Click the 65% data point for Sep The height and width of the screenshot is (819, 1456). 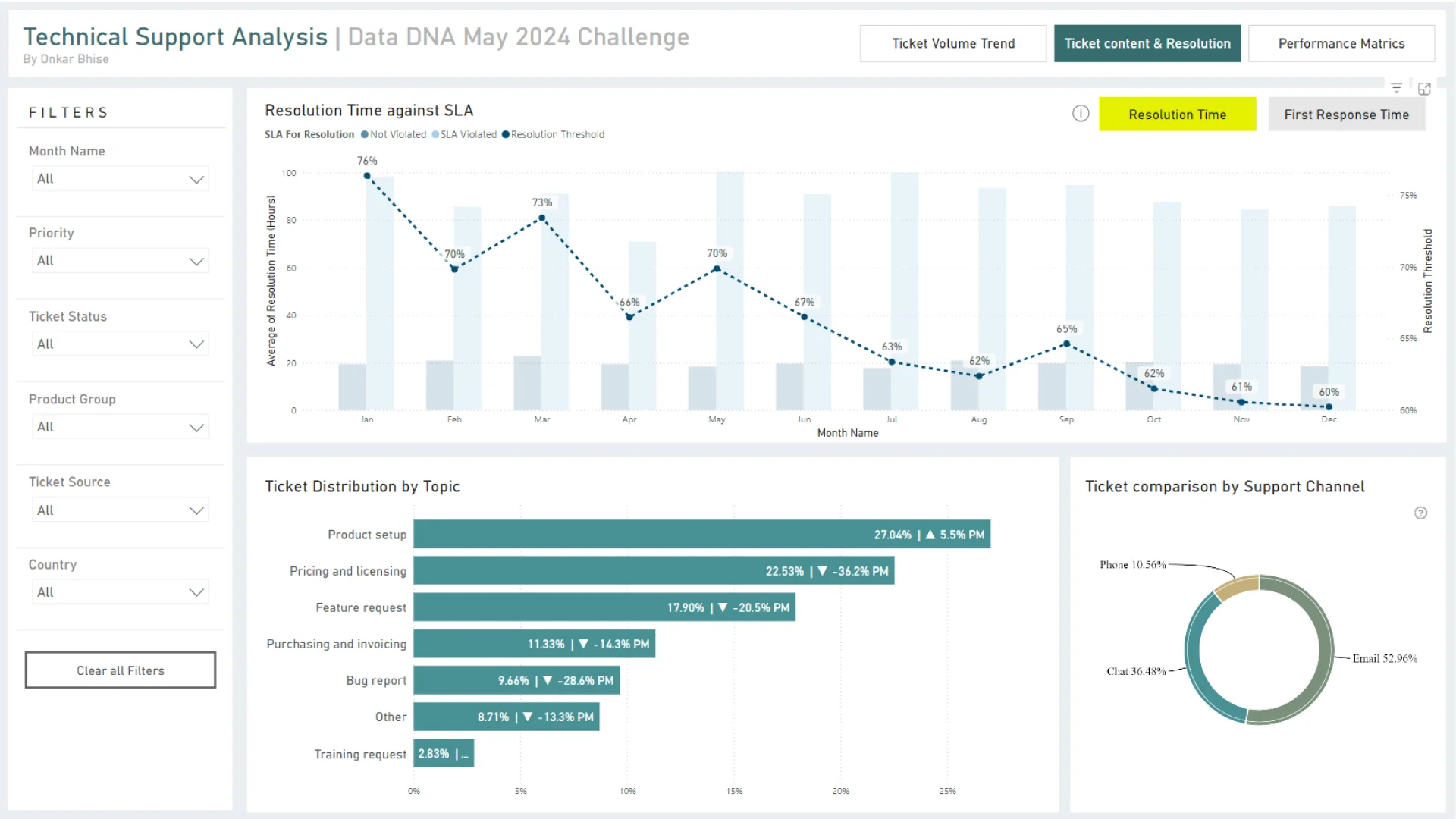coord(1067,344)
